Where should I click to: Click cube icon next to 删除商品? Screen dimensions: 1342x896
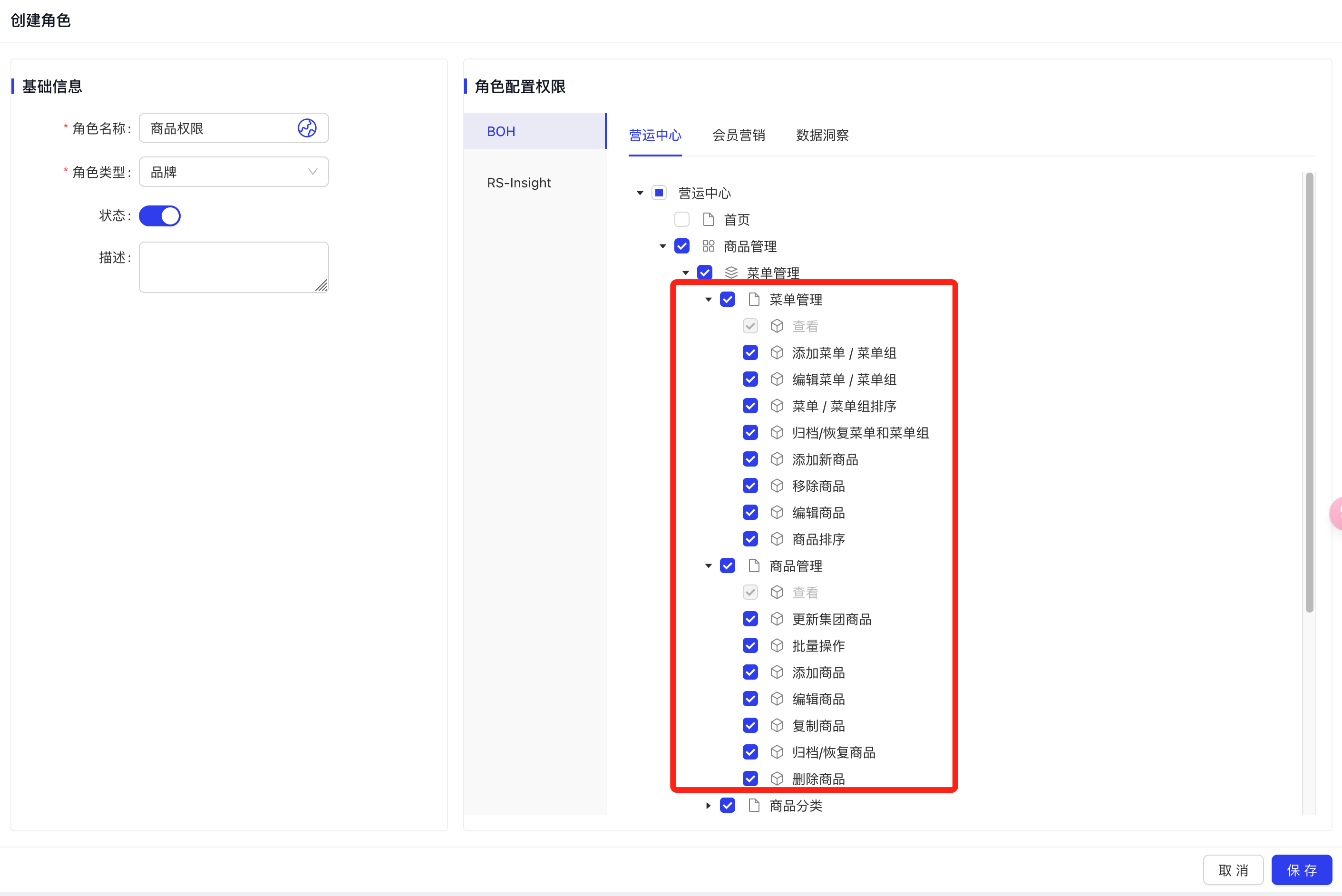[x=777, y=778]
